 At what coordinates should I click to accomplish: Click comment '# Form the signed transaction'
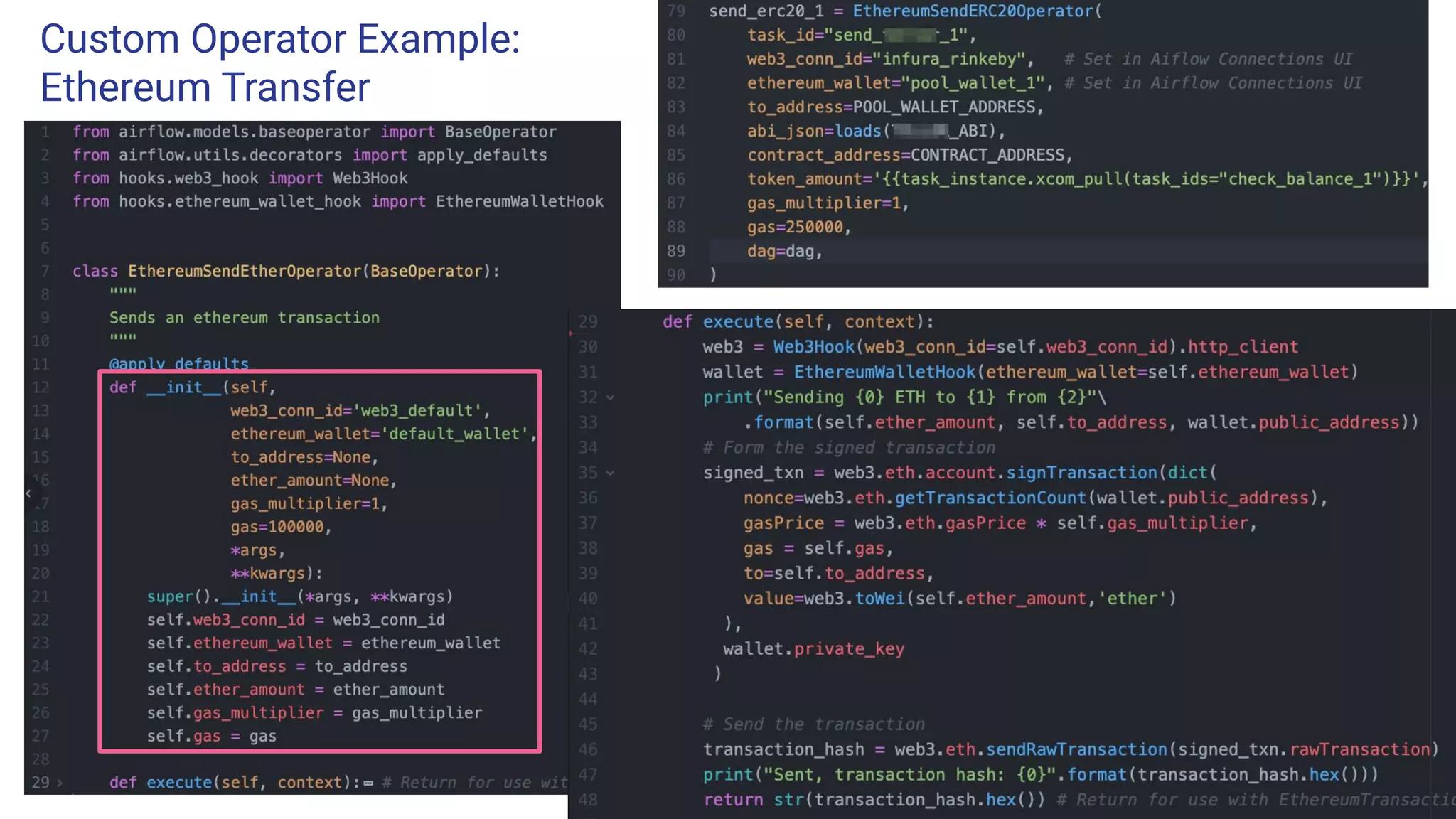[849, 448]
